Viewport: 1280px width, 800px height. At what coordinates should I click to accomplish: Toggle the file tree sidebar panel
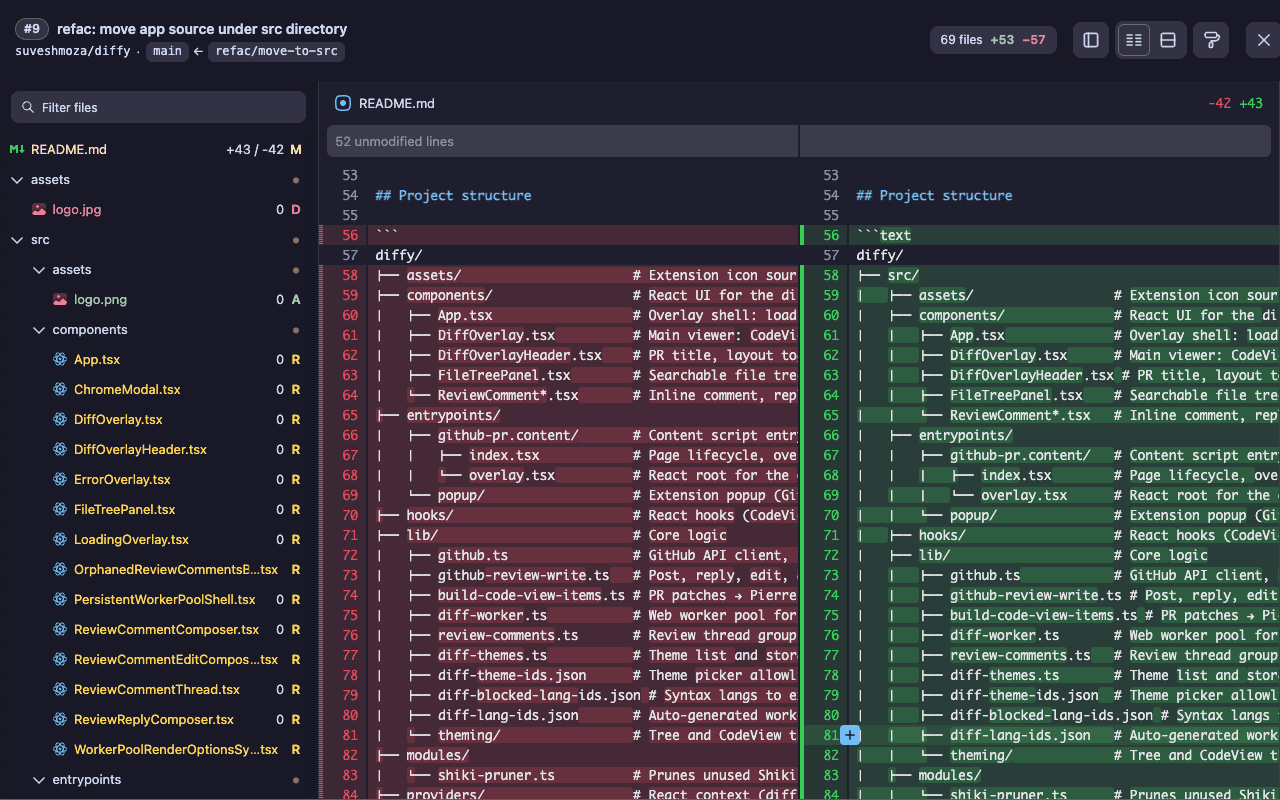pos(1091,40)
